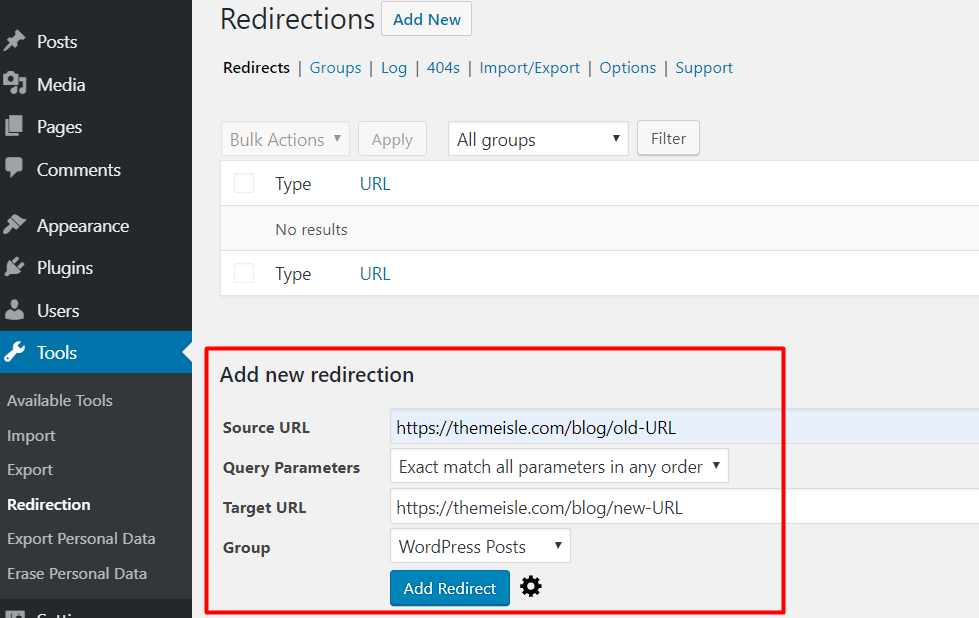Open Plugins via the plug icon

click(16, 267)
